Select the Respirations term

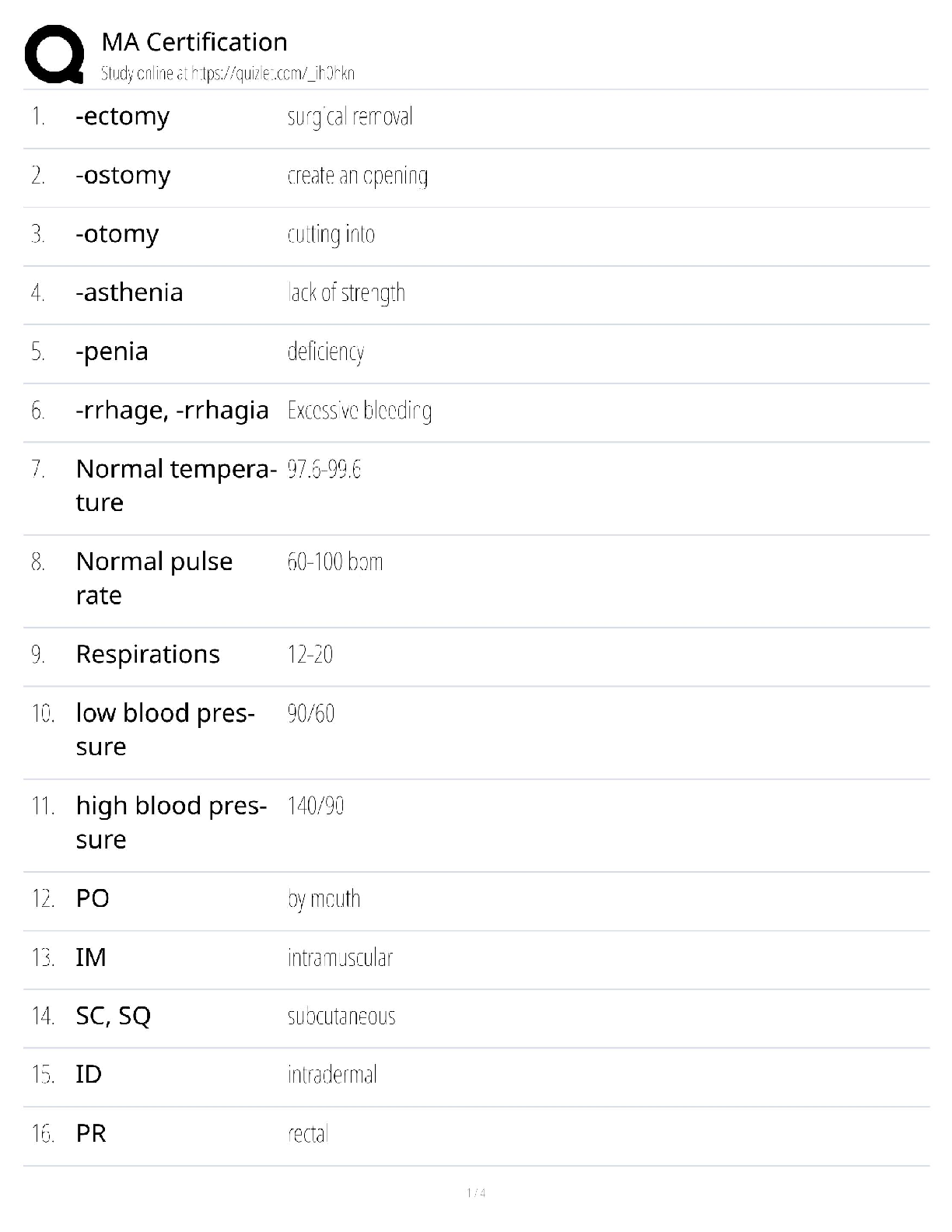(148, 655)
